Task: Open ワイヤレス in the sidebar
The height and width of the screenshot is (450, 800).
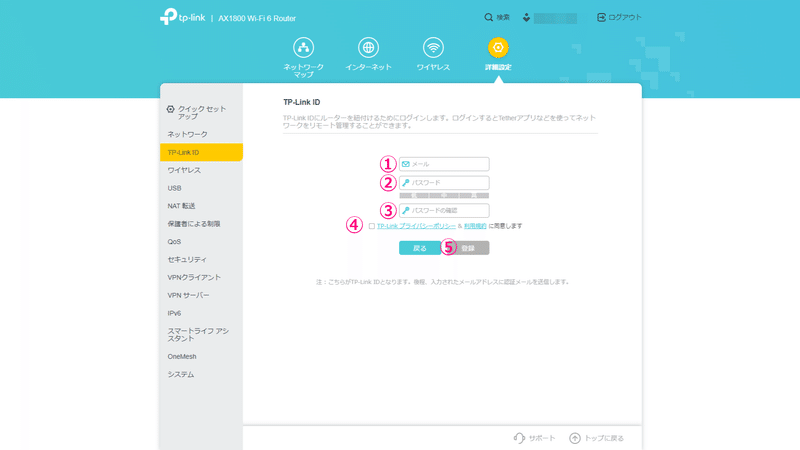Action: point(201,170)
